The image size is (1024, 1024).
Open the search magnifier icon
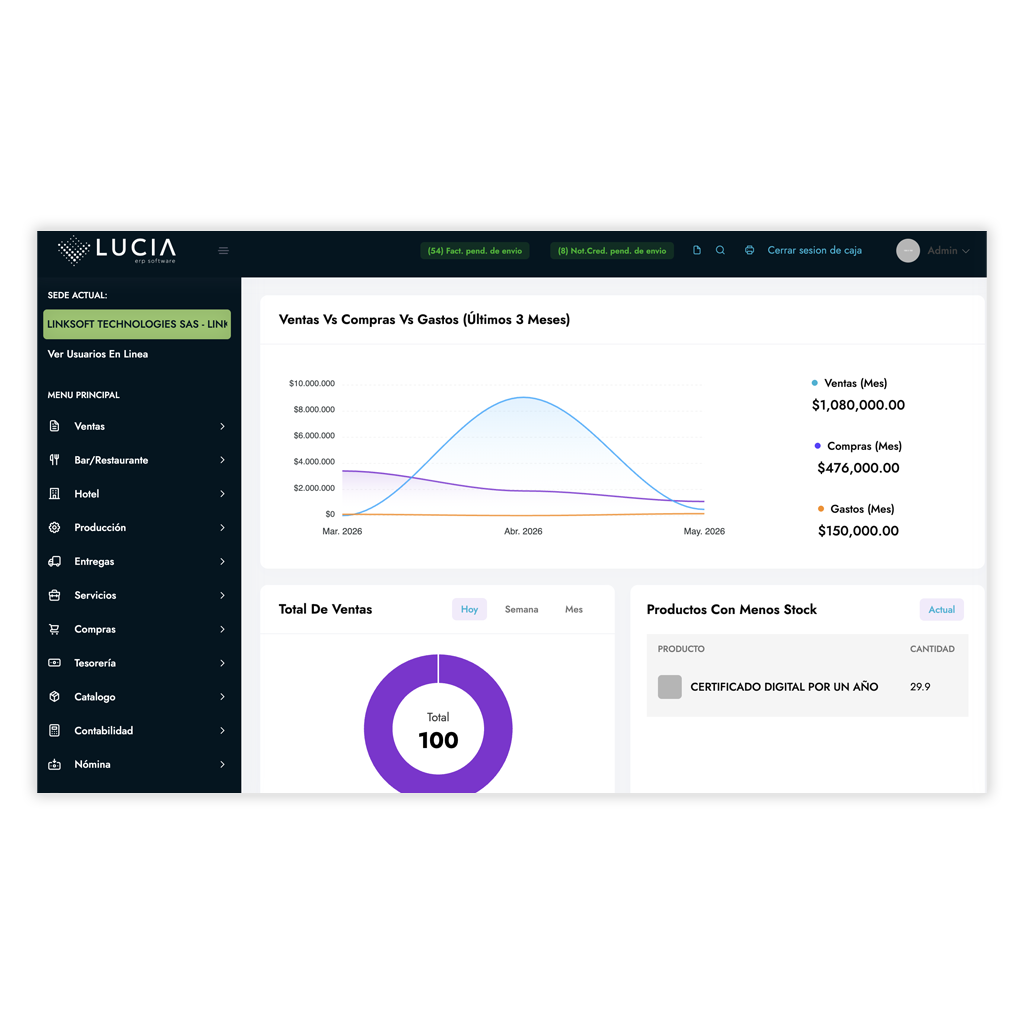click(720, 250)
